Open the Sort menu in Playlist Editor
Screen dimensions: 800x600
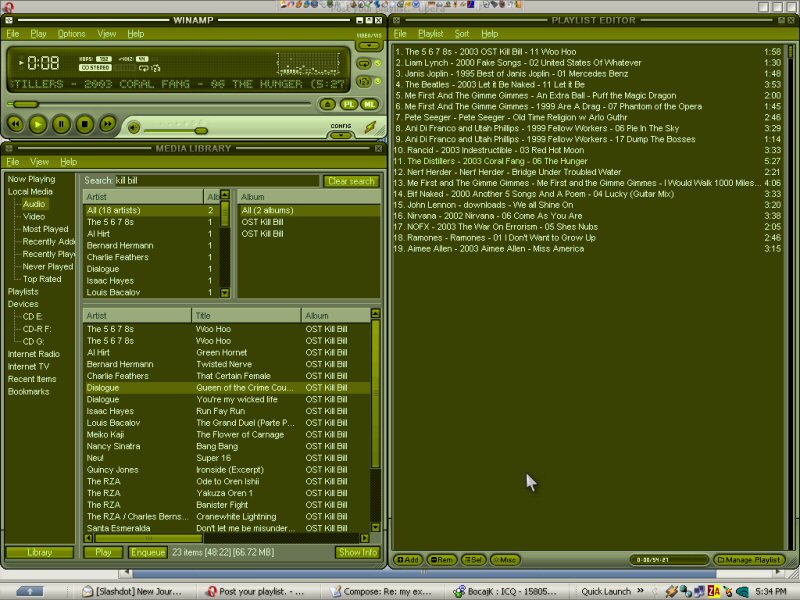point(462,34)
